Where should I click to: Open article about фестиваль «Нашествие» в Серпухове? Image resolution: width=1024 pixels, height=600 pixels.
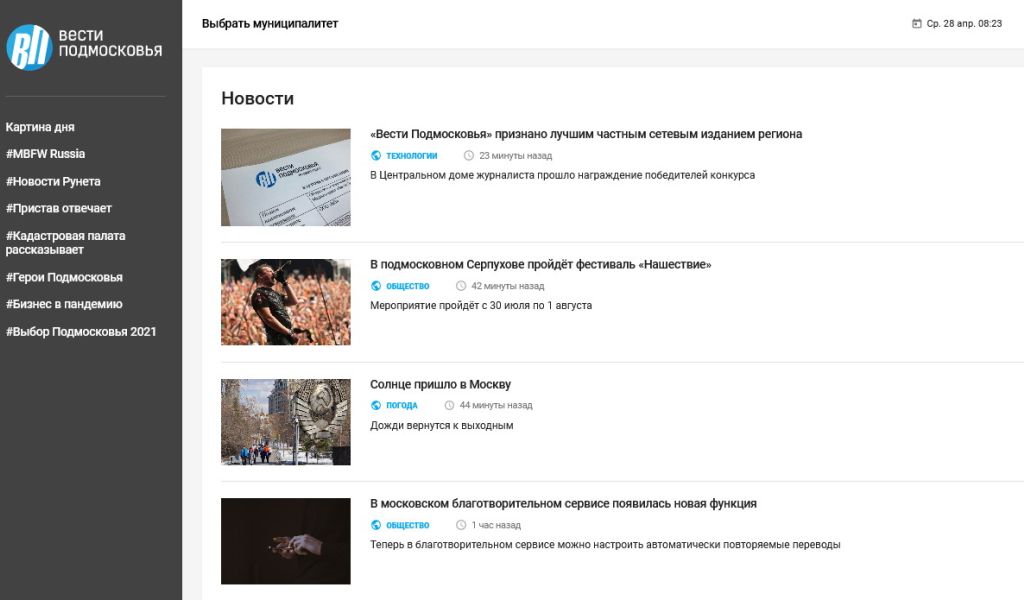click(x=541, y=264)
